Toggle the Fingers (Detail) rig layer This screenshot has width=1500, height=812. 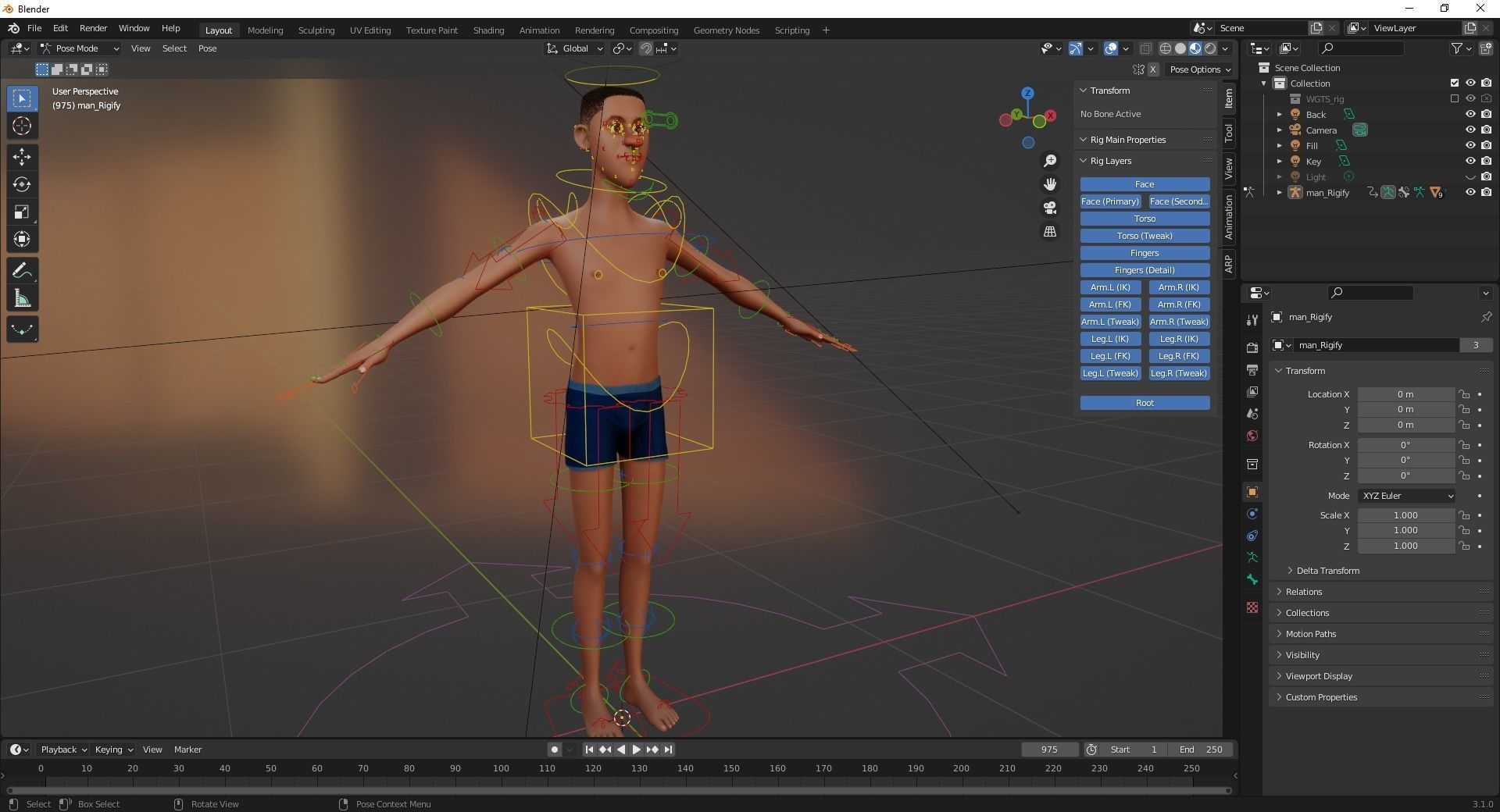(1145, 270)
